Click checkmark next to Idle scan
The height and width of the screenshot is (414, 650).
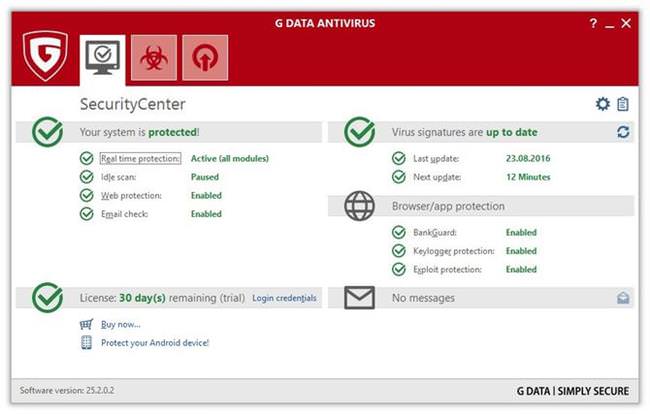click(x=86, y=177)
